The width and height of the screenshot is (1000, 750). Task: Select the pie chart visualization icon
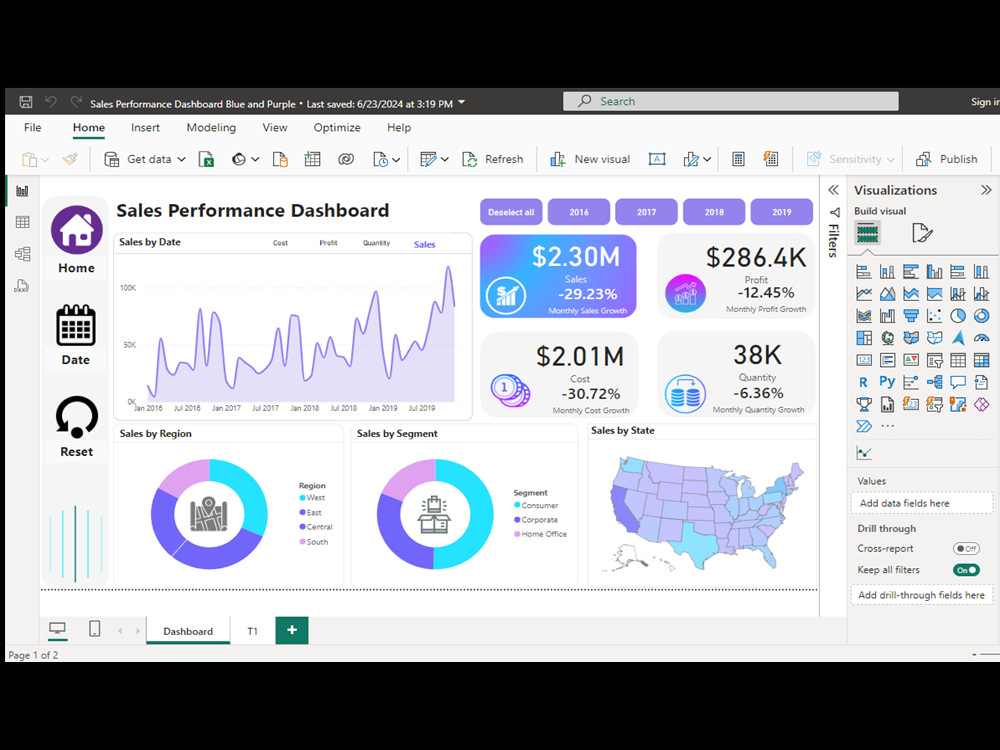coord(959,314)
